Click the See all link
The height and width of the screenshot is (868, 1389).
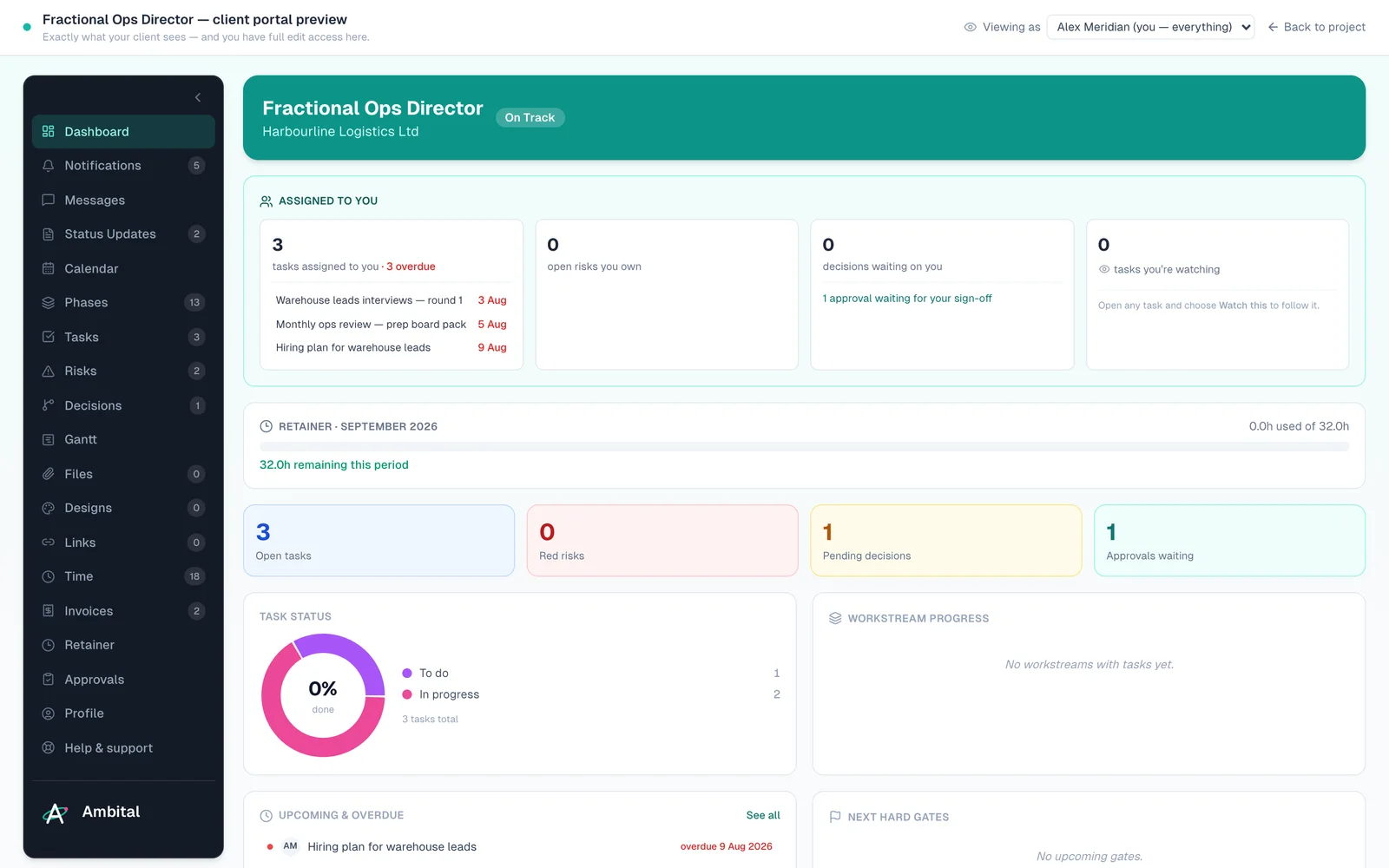pos(763,815)
